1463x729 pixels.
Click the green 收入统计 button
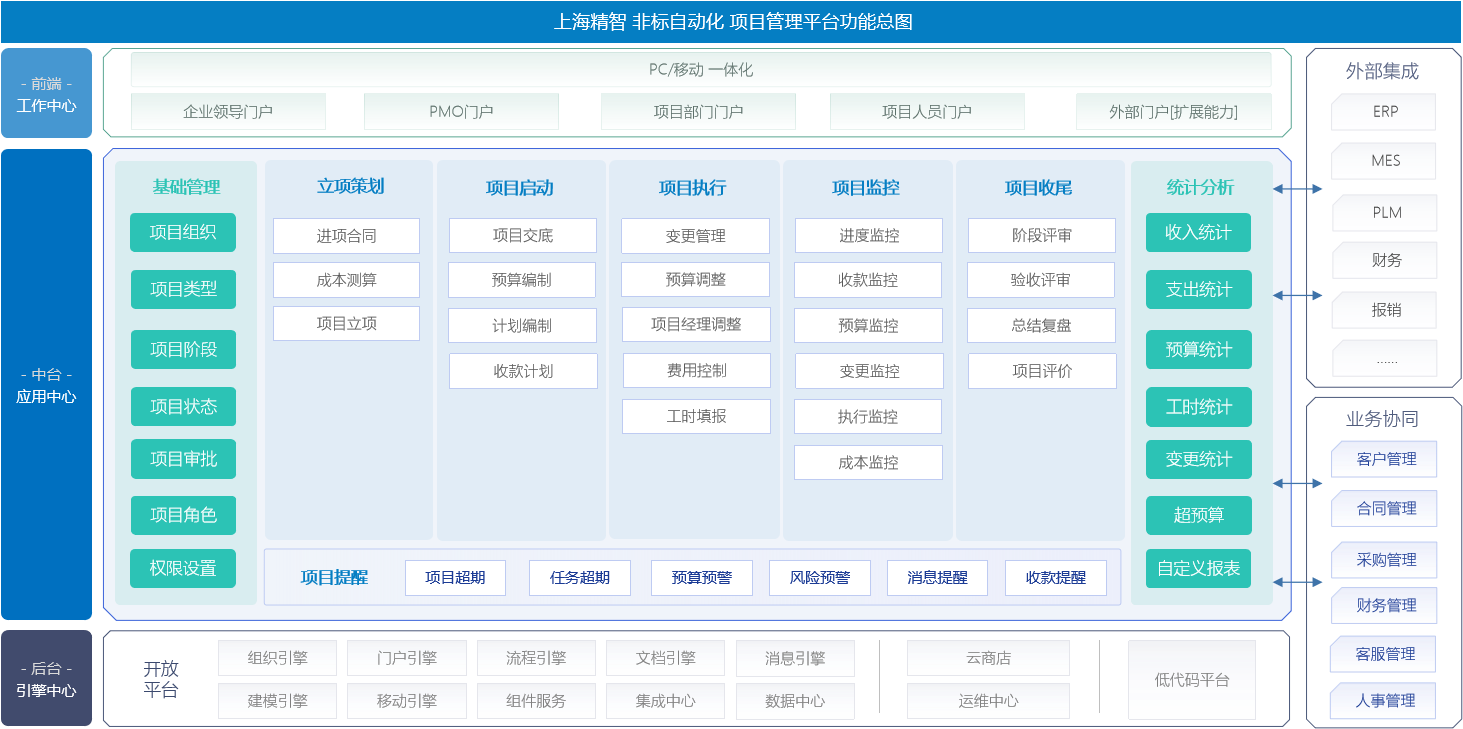(1199, 233)
